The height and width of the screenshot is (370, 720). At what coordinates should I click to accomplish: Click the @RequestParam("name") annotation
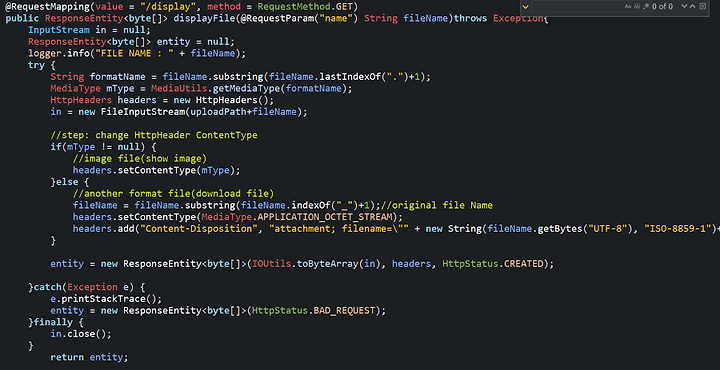pyautogui.click(x=299, y=19)
